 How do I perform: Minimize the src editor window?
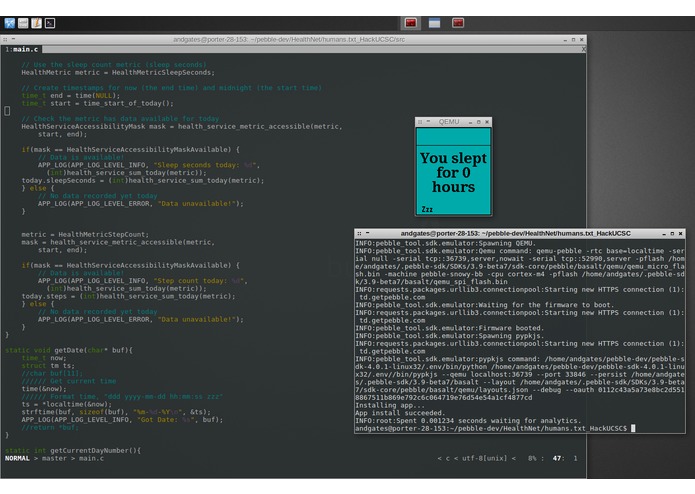click(565, 40)
